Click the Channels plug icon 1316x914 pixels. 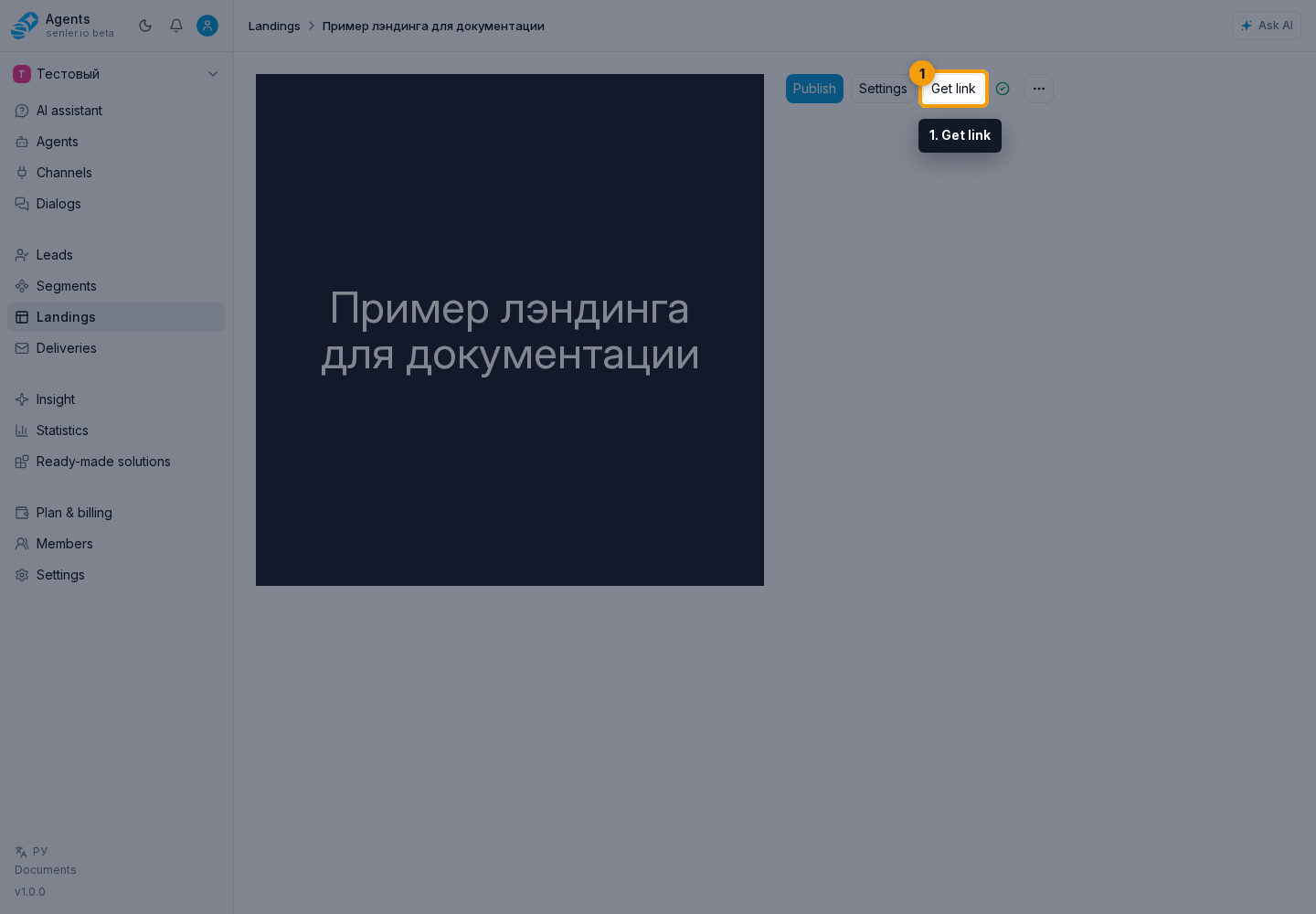pyautogui.click(x=22, y=173)
